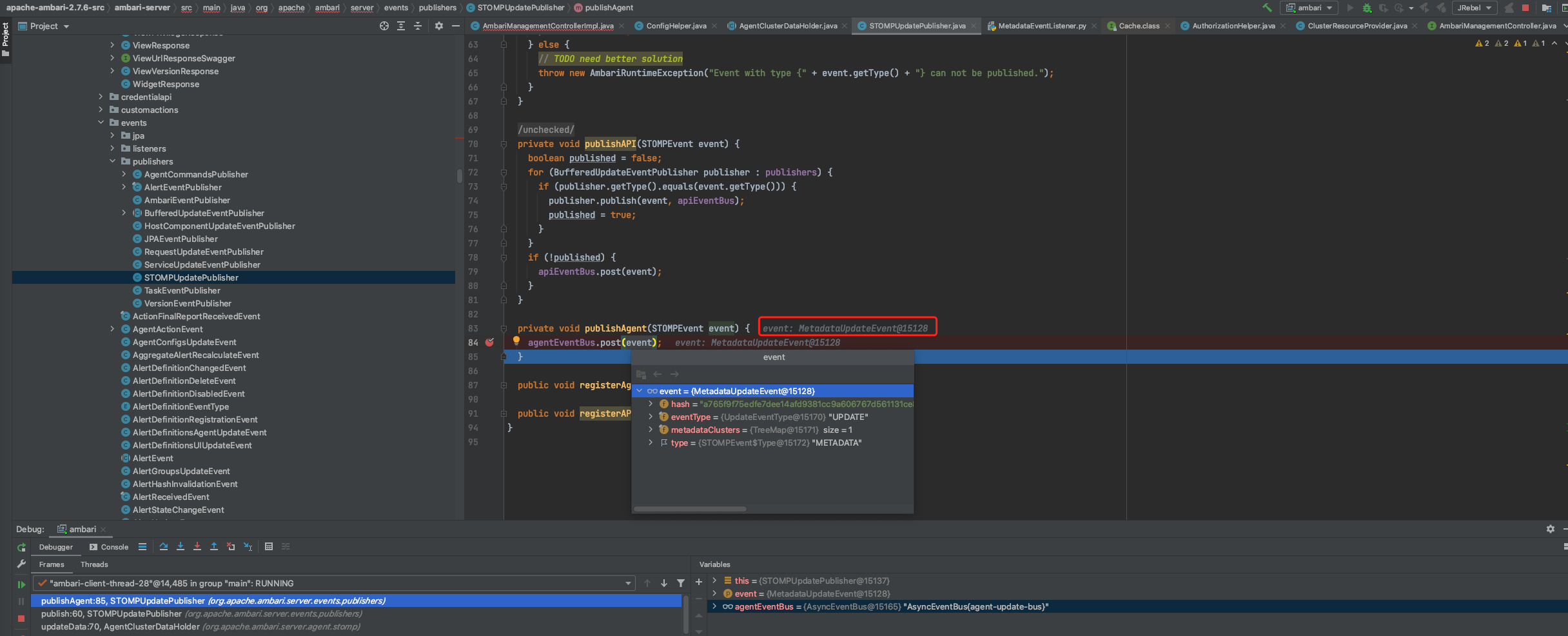Select the updateData:70 AgentClusterDataHolder frame
Screen dimensions: 1568x636
(357, 626)
